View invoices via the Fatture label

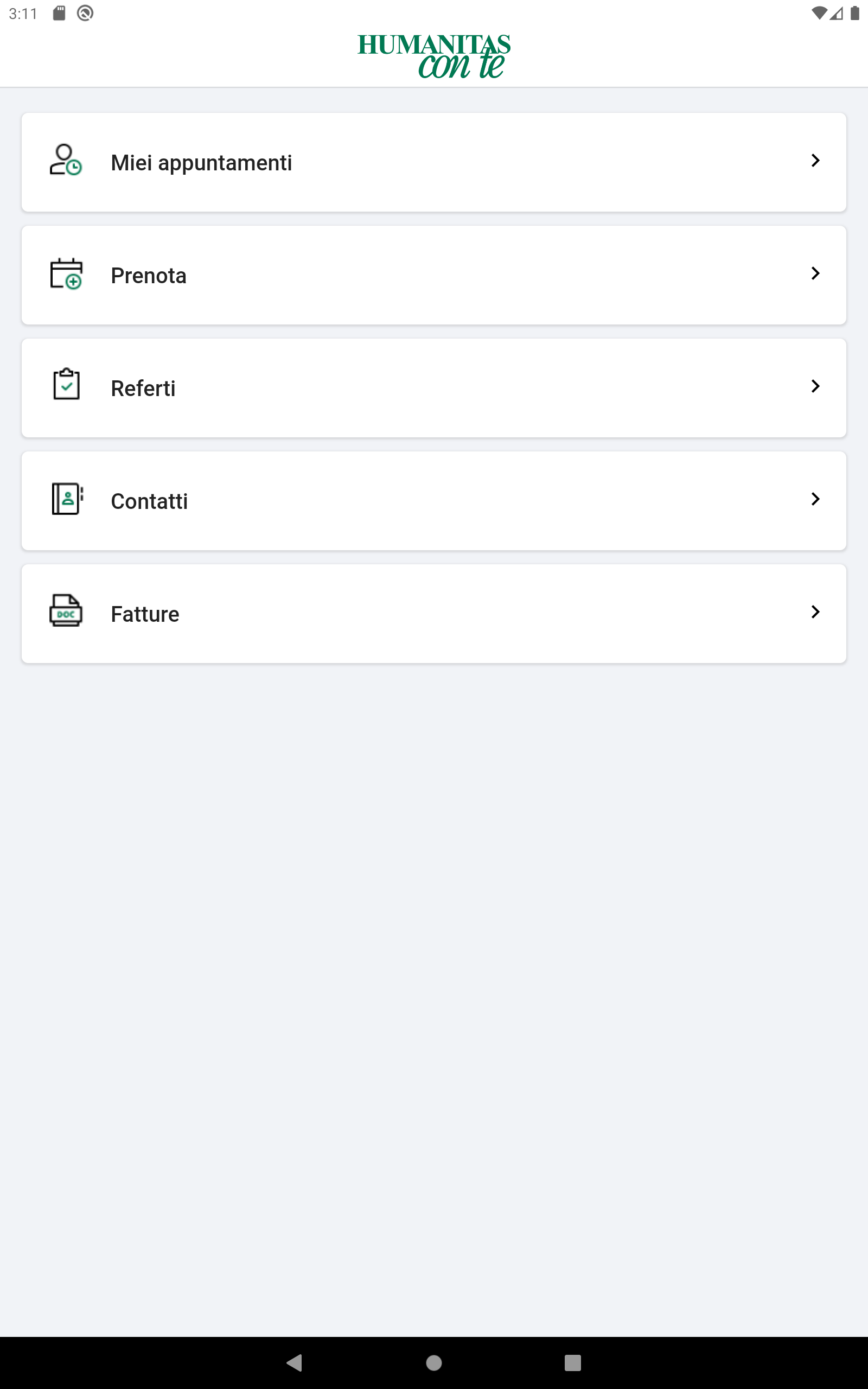(145, 614)
